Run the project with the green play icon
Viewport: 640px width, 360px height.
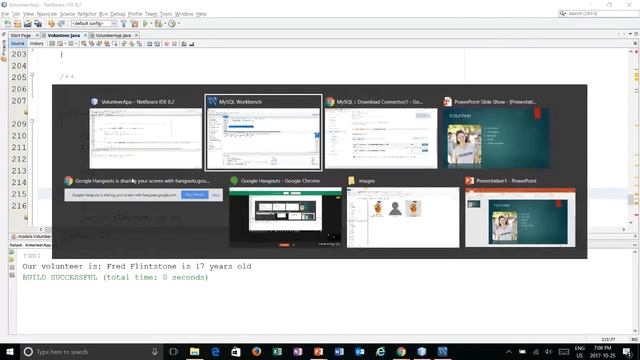coord(145,24)
